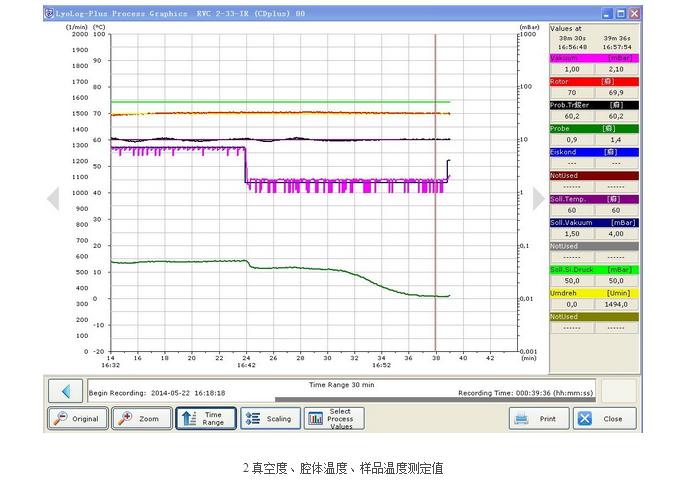Image resolution: width=684 pixels, height=484 pixels.
Task: Close the process graphics window
Action: click(x=603, y=418)
